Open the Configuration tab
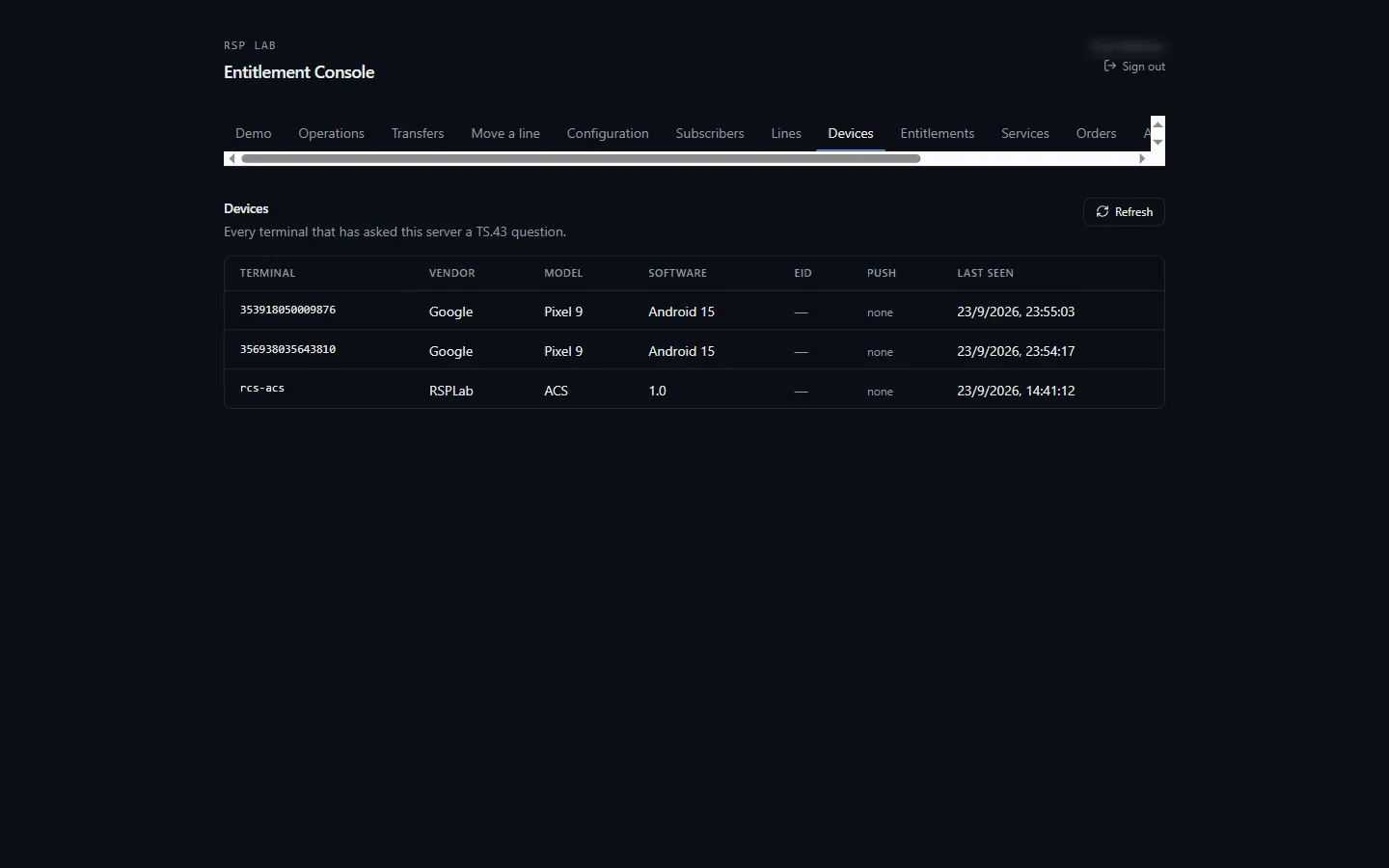Image resolution: width=1389 pixels, height=868 pixels. [608, 133]
